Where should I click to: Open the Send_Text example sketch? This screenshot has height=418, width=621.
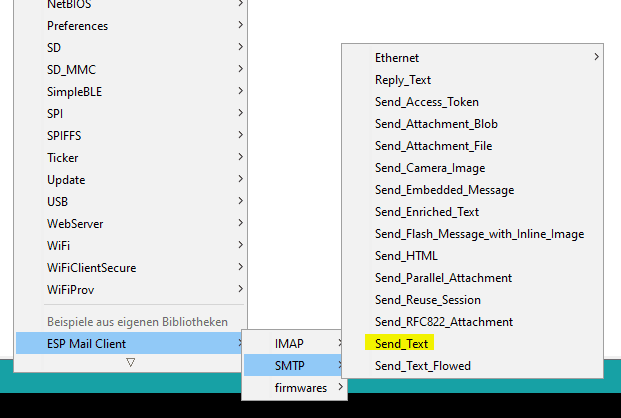coord(402,344)
